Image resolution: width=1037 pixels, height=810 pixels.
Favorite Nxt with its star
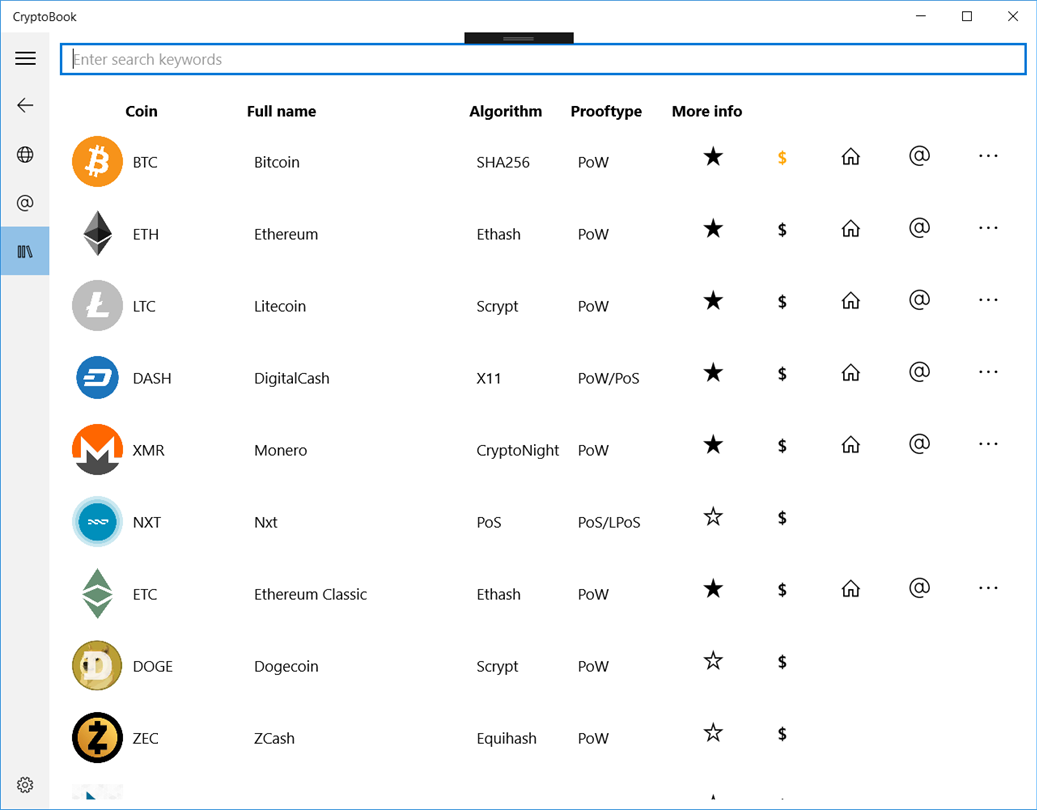pos(713,517)
